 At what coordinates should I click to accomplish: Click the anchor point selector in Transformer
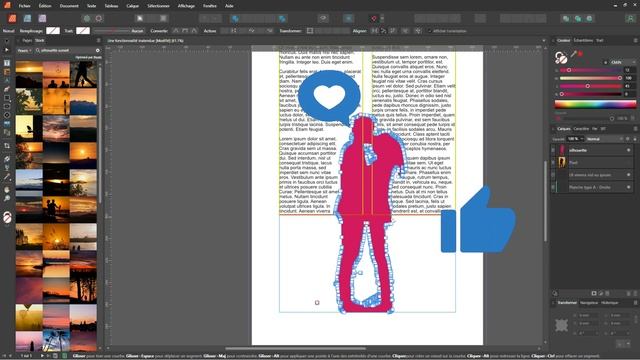pos(562,325)
